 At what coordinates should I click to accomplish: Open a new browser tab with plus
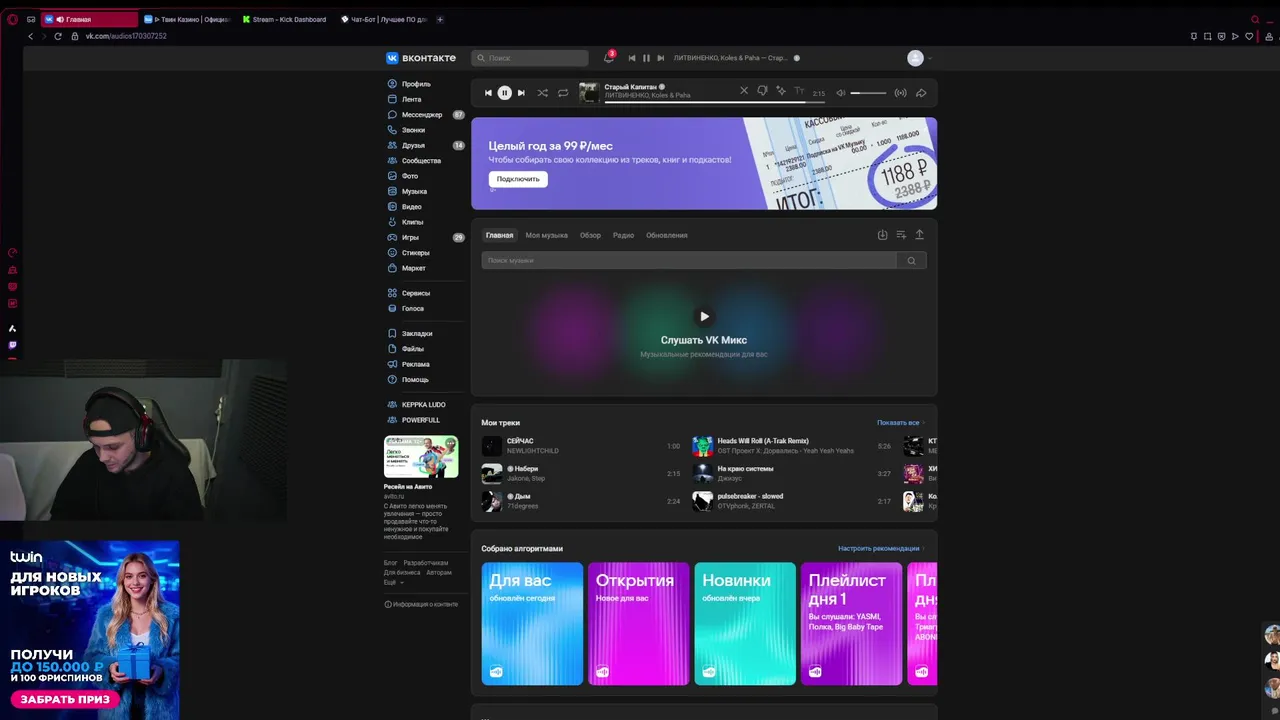(x=440, y=19)
